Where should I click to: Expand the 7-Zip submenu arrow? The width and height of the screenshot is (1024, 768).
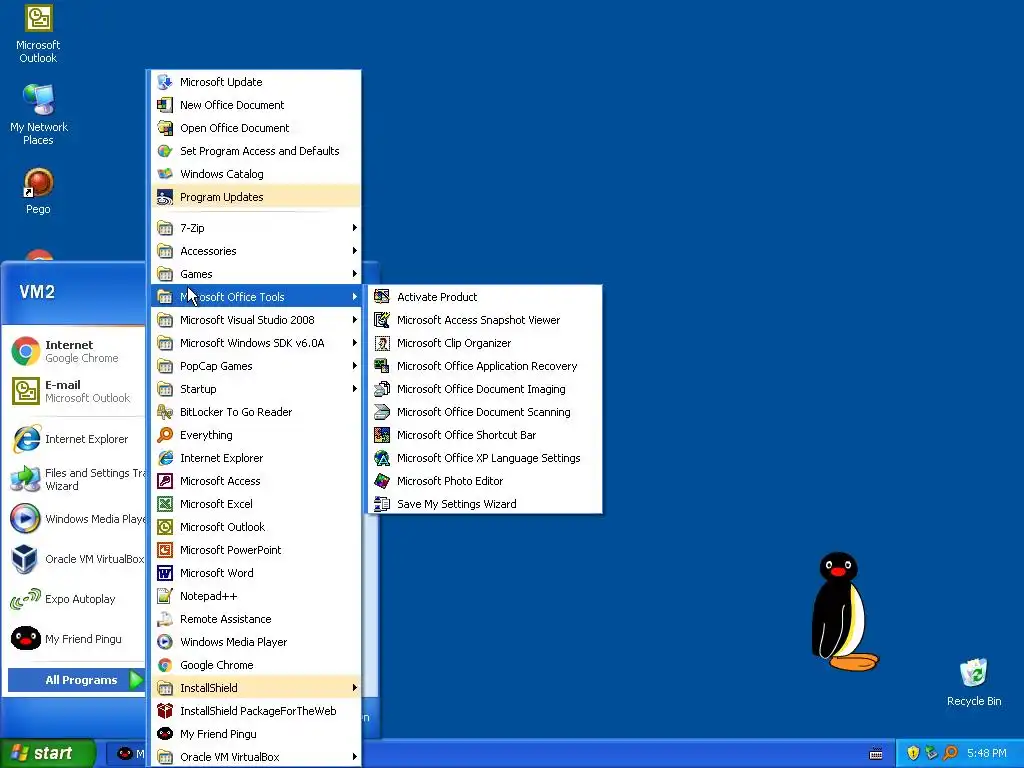pyautogui.click(x=355, y=227)
